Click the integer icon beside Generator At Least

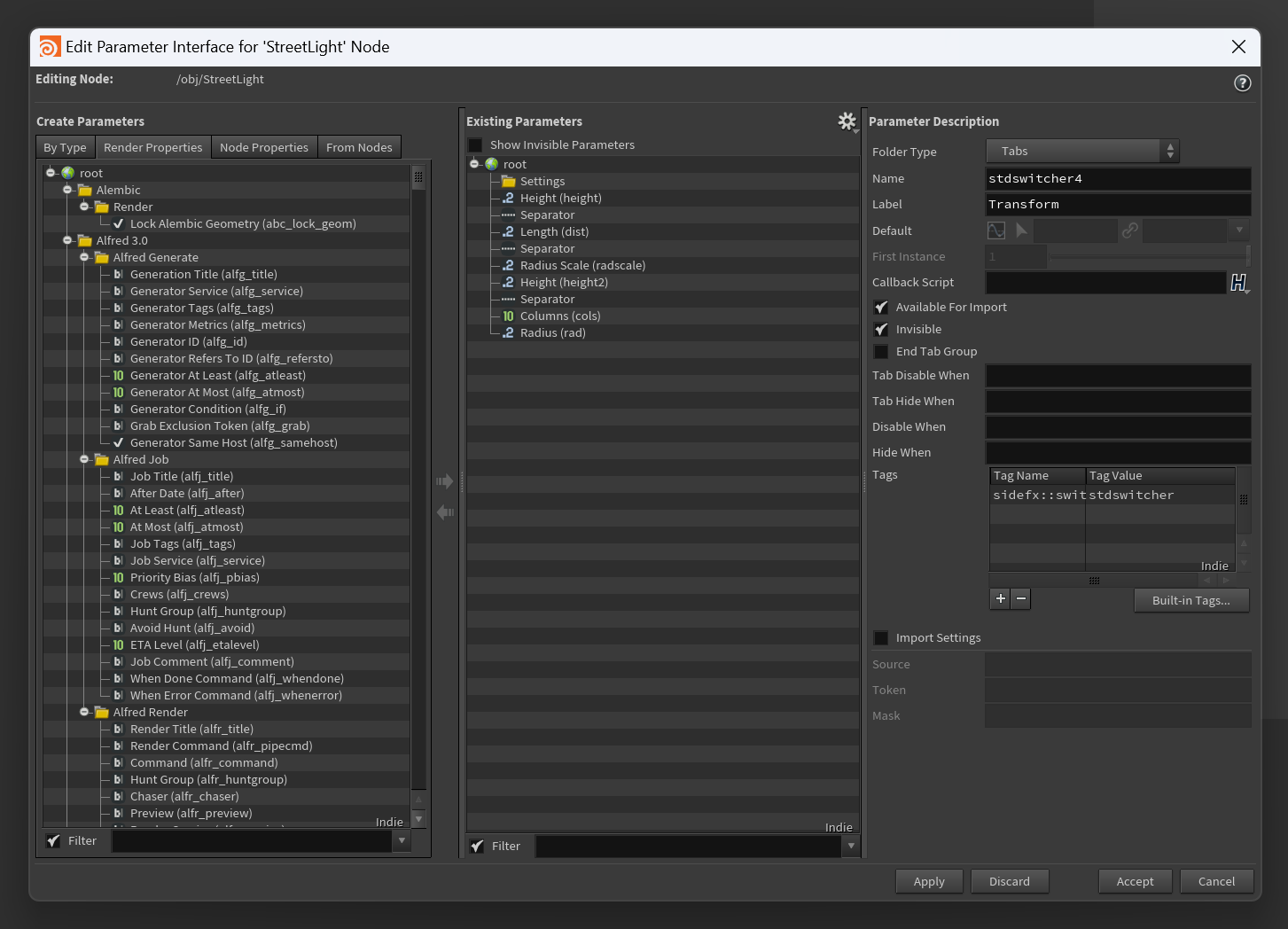click(x=118, y=375)
